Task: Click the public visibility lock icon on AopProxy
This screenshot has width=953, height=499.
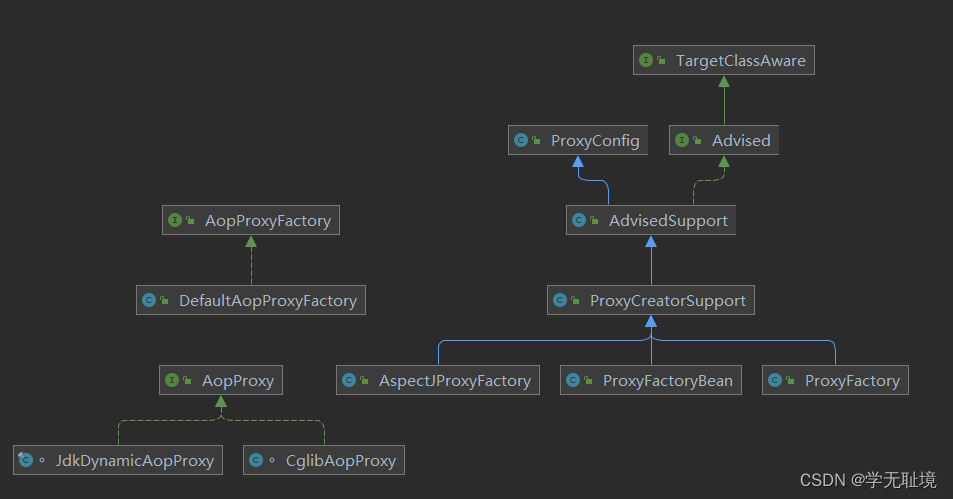Action: [187, 380]
